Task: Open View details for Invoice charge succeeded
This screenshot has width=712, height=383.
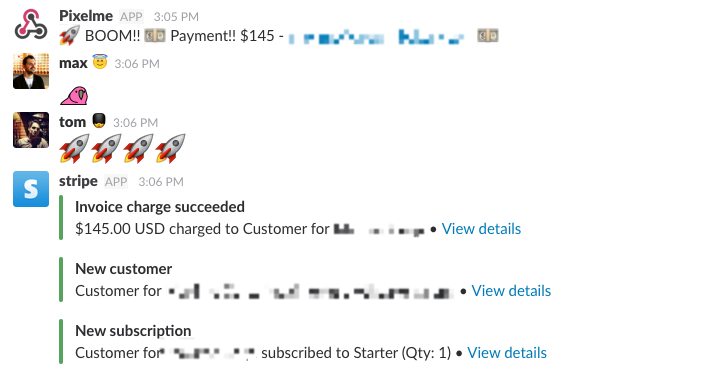Action: point(481,229)
